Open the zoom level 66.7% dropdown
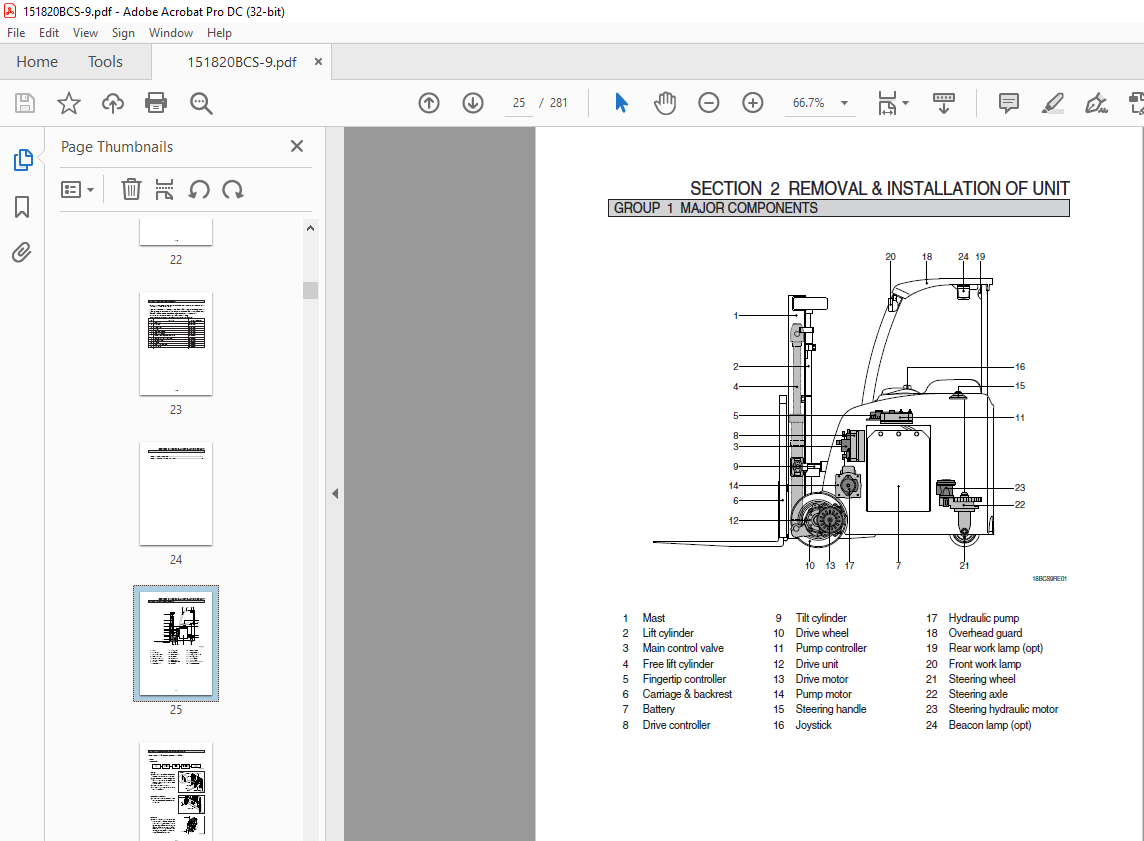Screen dimensions: 1144x841 pos(844,103)
